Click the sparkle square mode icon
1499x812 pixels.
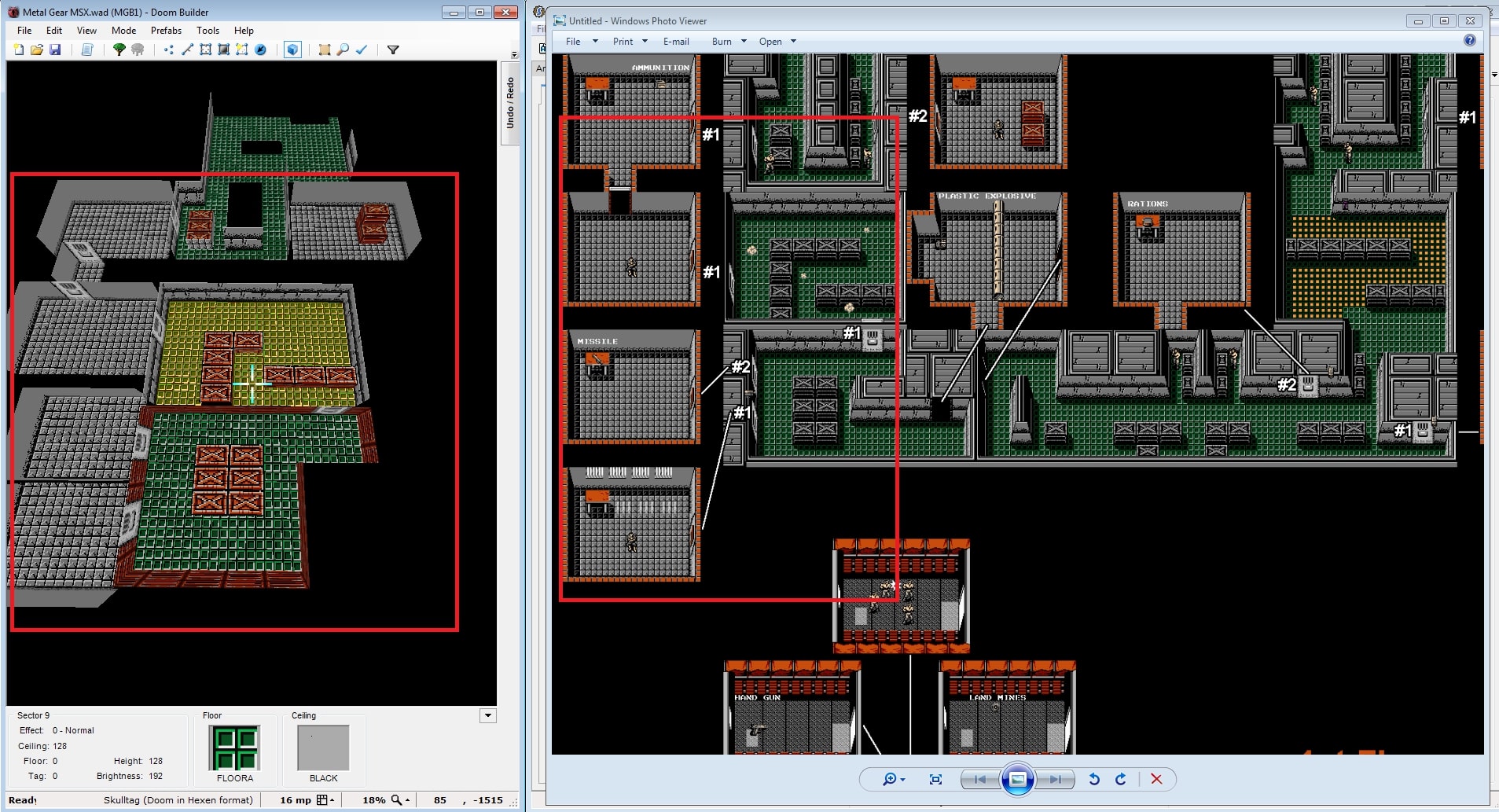pyautogui.click(x=241, y=50)
